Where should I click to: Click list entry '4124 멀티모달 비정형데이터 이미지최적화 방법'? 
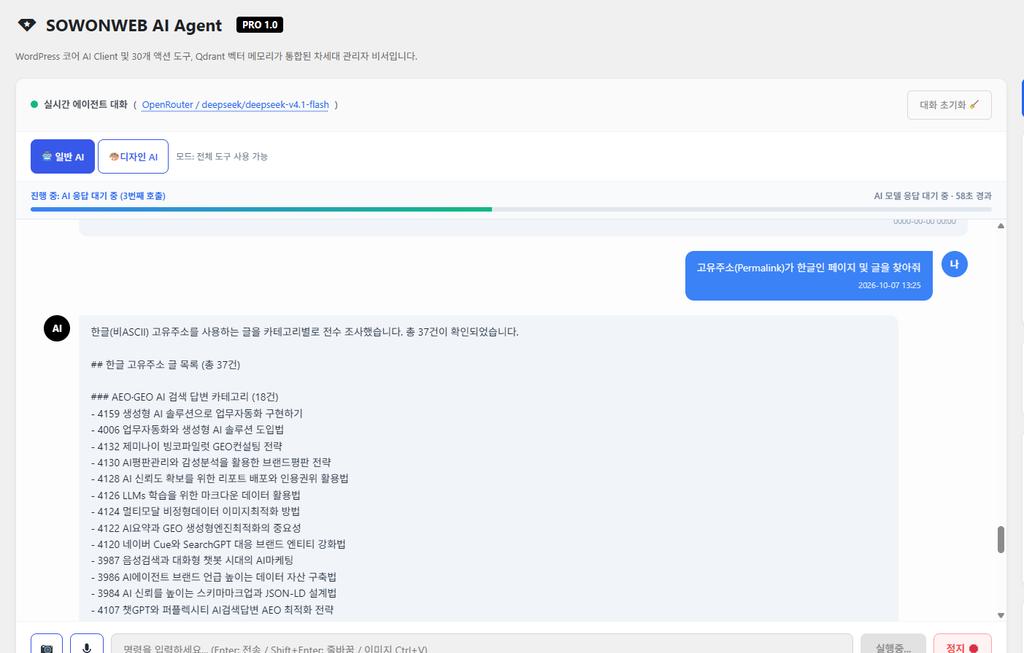tap(195, 511)
